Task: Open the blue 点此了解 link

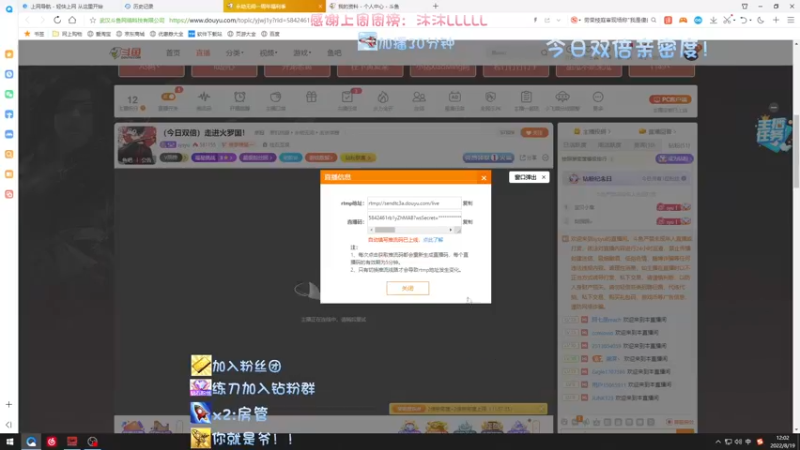Action: point(433,240)
